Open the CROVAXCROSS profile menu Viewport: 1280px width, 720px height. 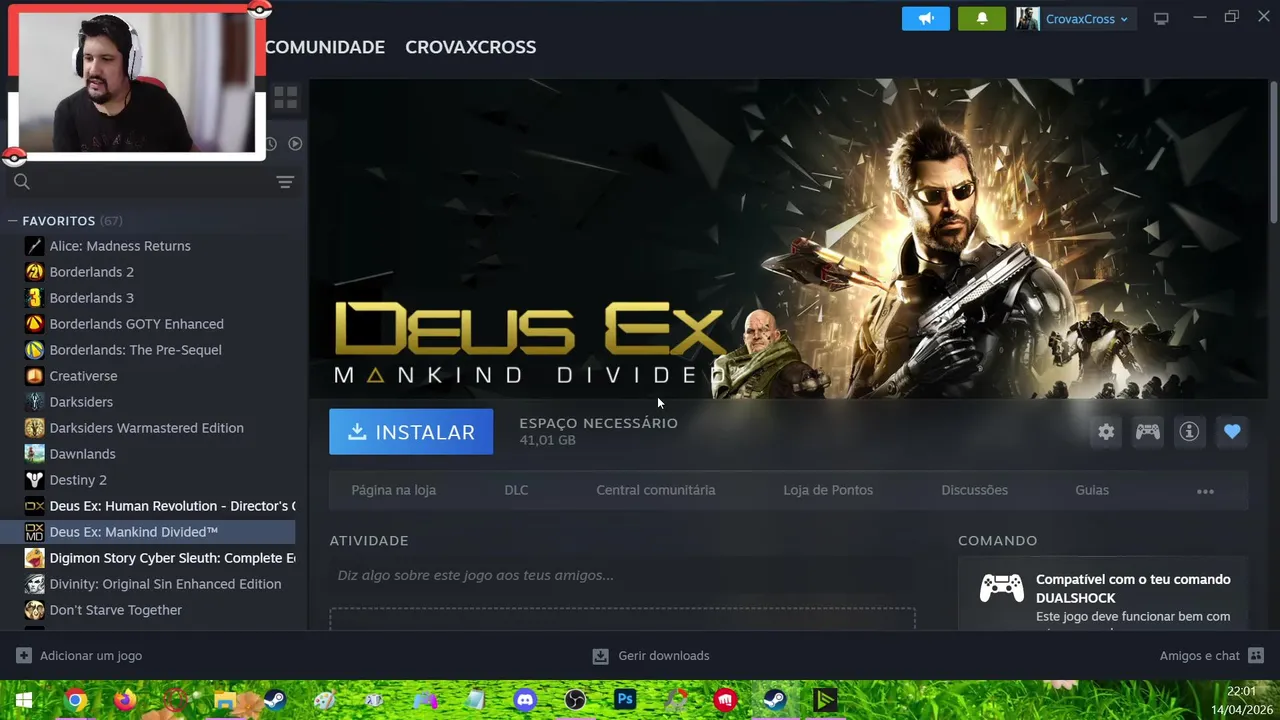(470, 47)
